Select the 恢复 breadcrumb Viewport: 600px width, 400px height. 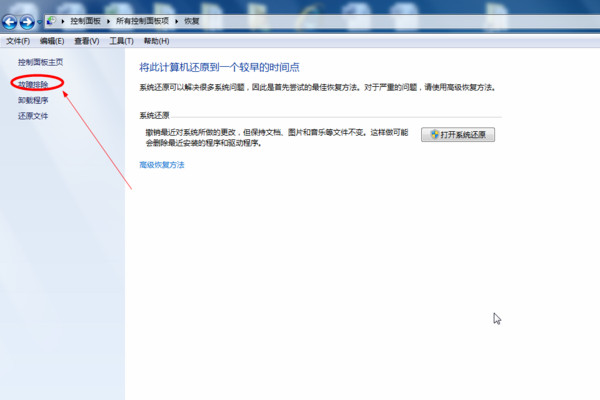point(192,21)
